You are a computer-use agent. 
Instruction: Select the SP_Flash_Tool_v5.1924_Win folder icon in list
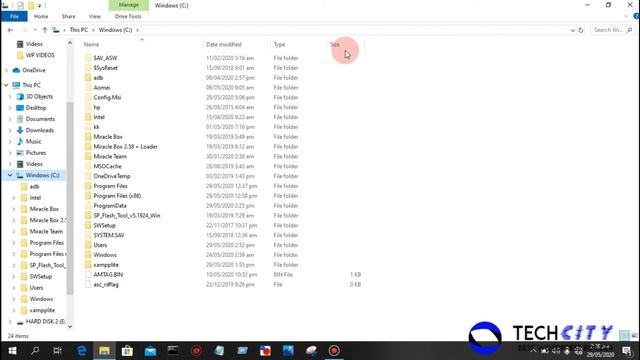88,215
